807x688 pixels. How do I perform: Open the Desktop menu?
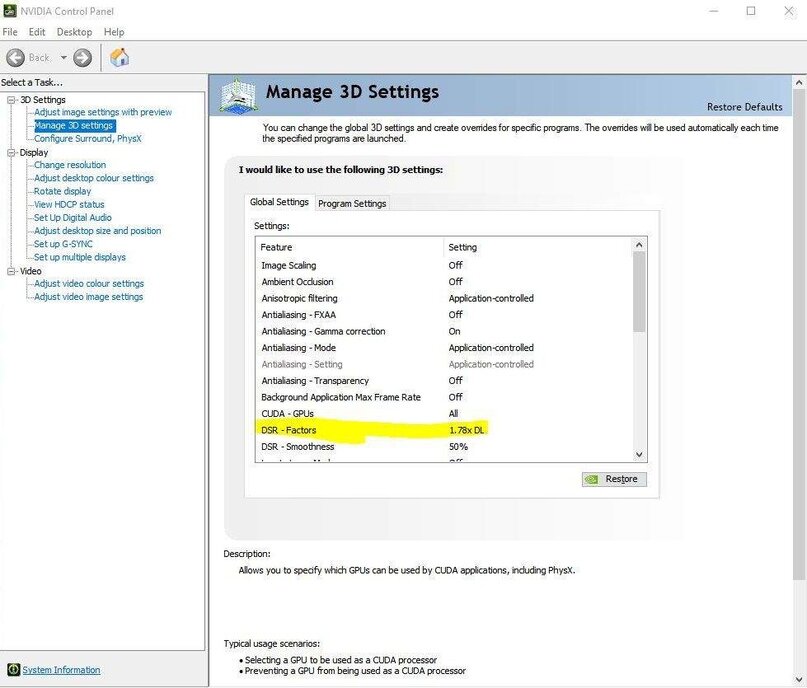tap(75, 32)
